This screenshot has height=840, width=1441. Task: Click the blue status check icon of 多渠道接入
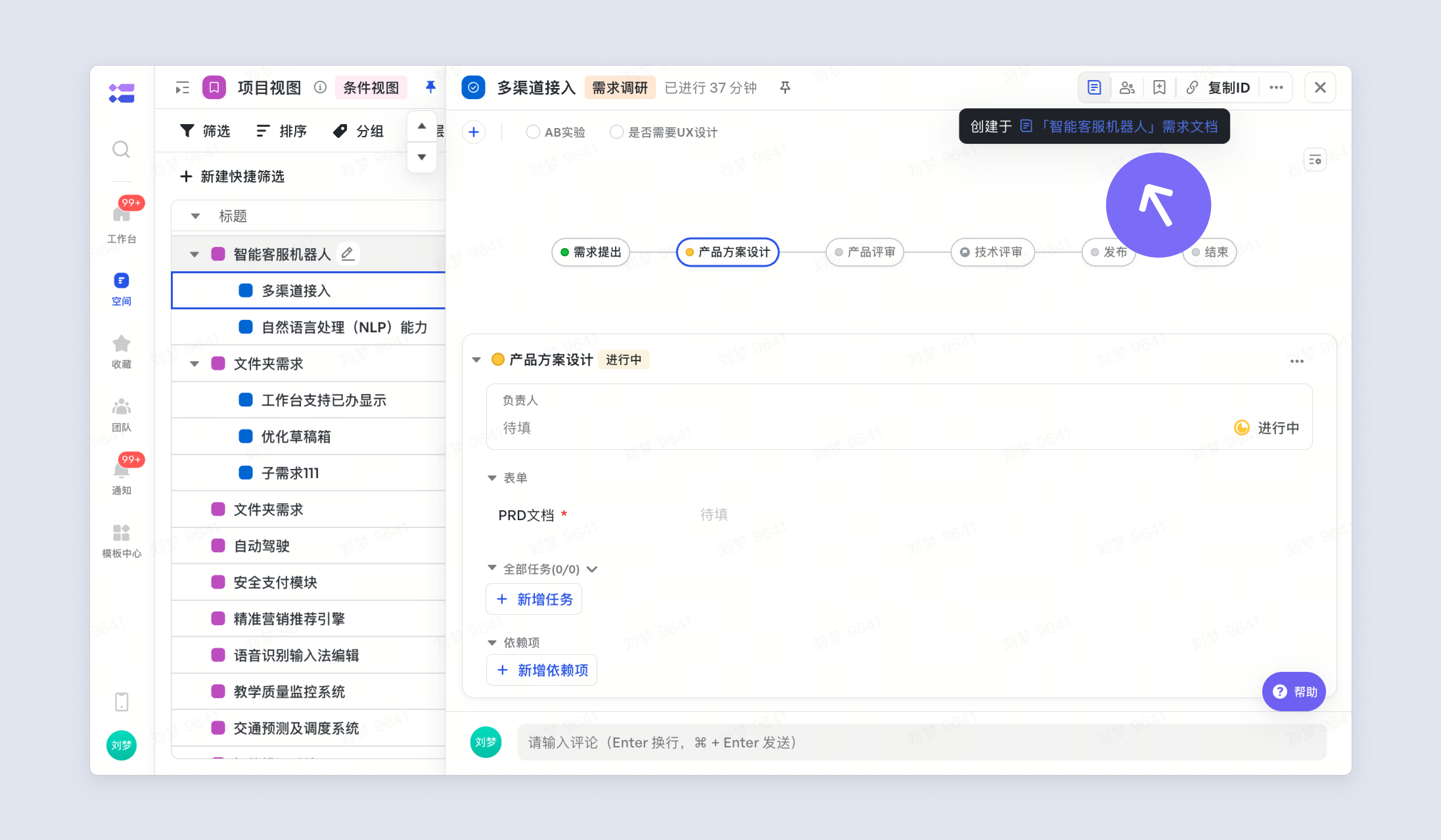473,87
